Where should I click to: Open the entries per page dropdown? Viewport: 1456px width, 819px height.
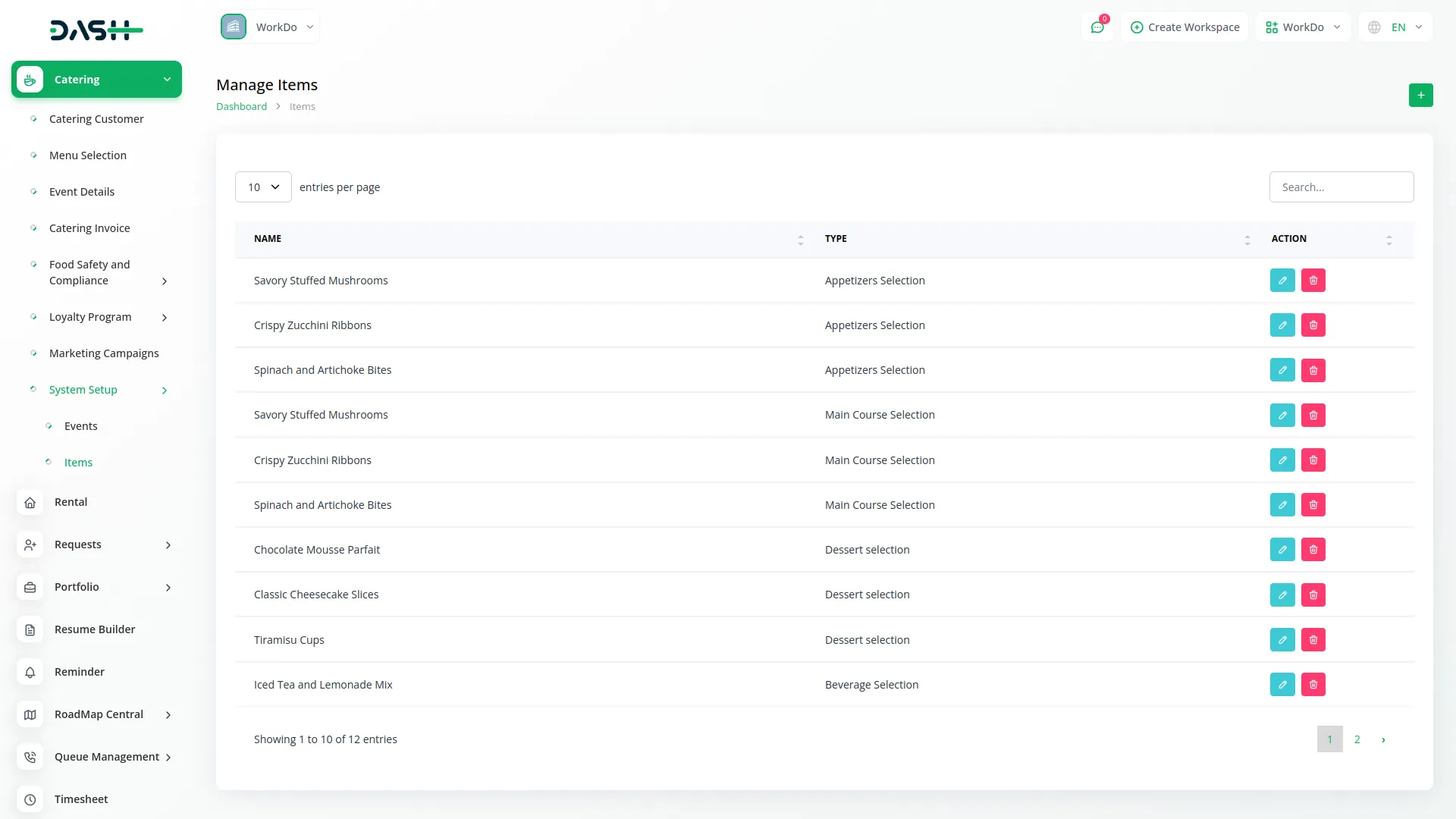tap(263, 187)
